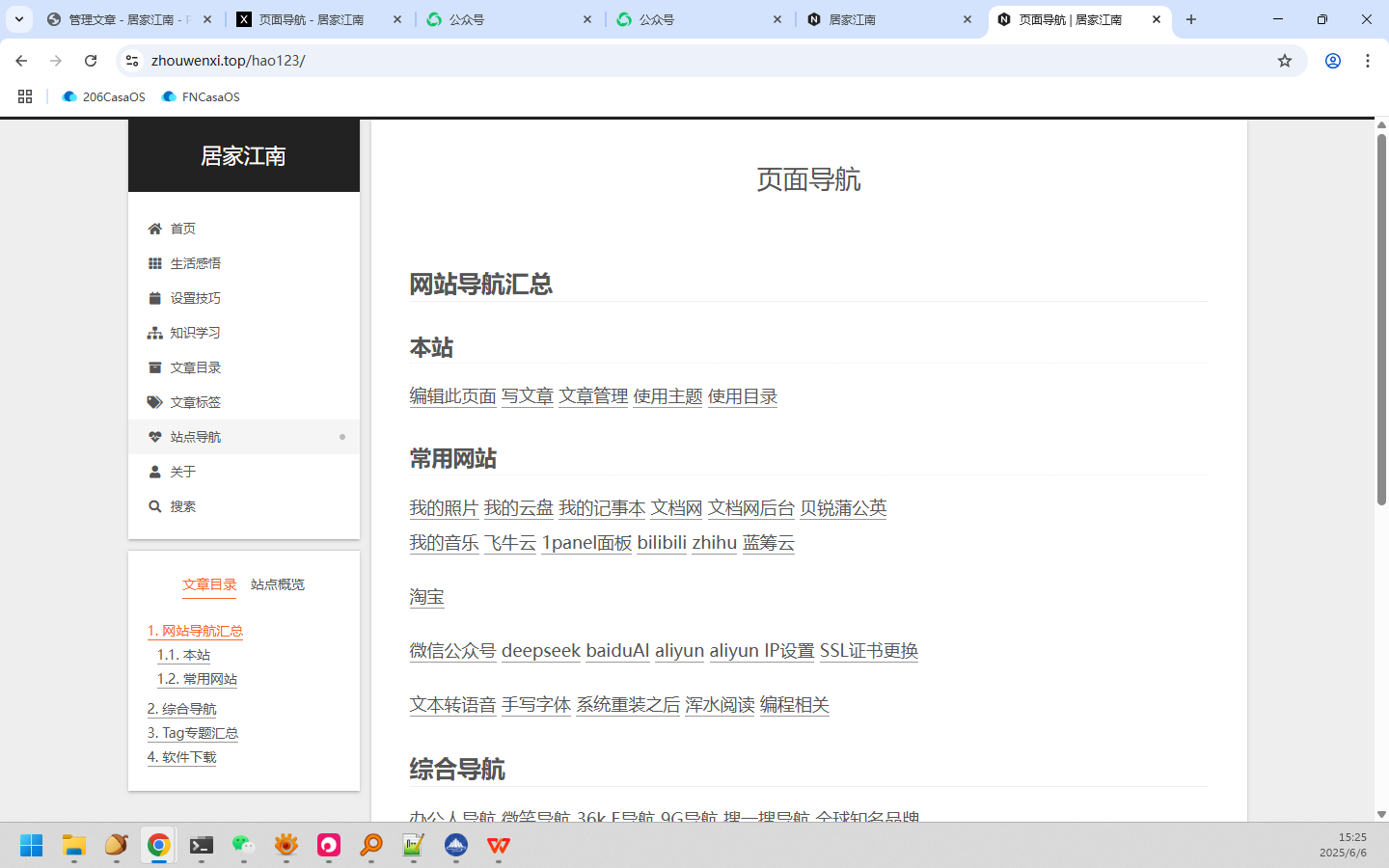Viewport: 1389px width, 868px height.
Task: Open WeChat from the taskbar
Action: point(244,846)
